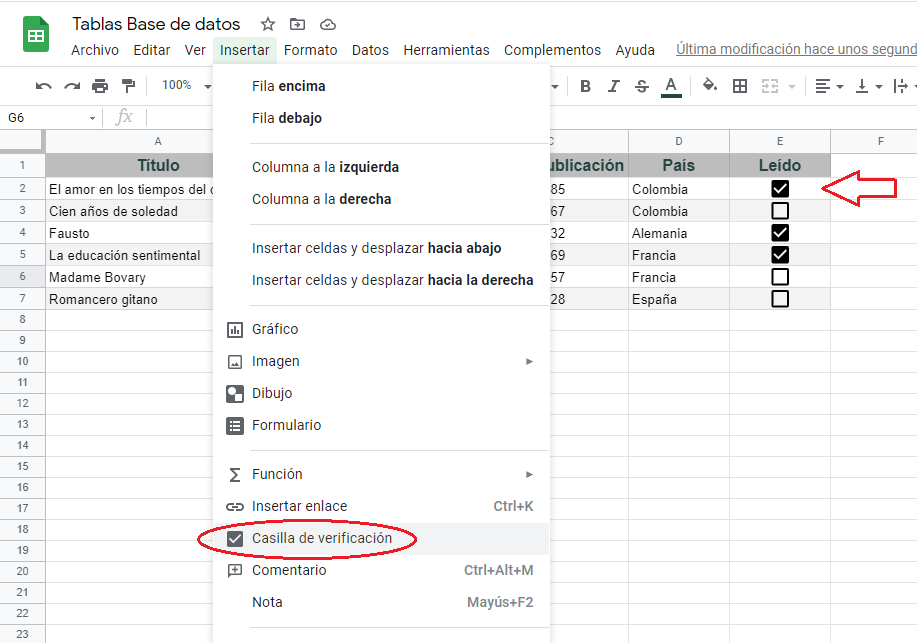Click the print icon
The height and width of the screenshot is (643, 917).
pyautogui.click(x=100, y=86)
